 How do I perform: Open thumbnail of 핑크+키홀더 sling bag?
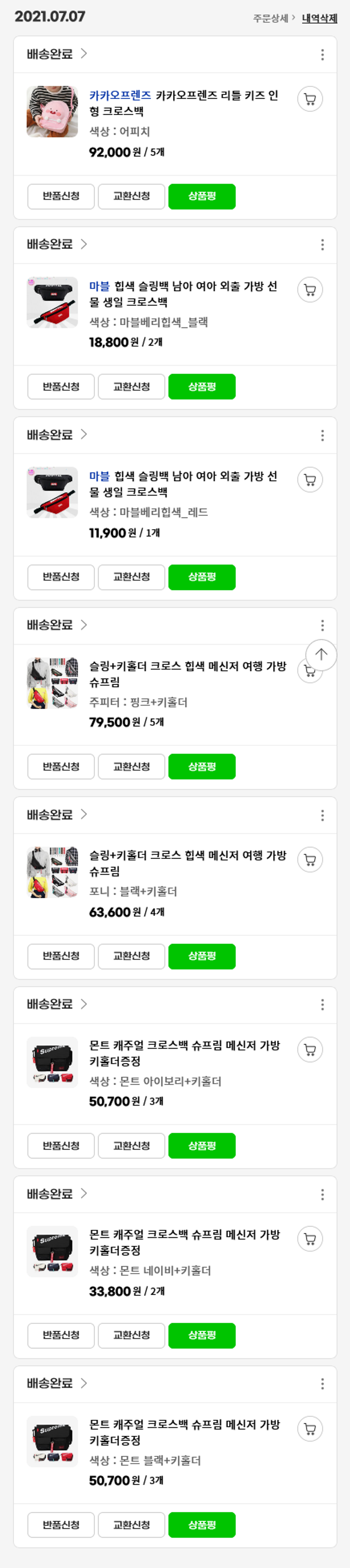[x=52, y=683]
